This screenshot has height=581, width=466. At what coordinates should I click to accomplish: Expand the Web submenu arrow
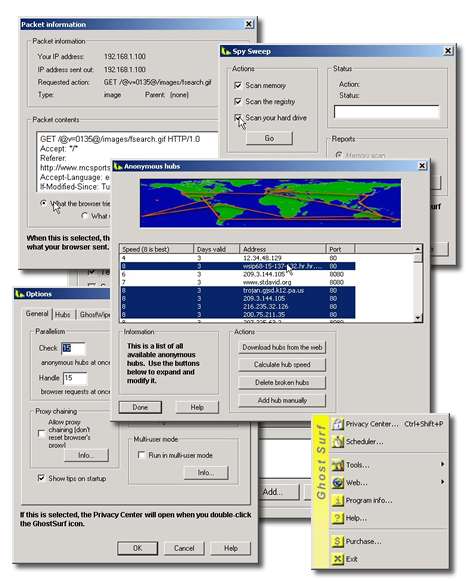pos(442,482)
